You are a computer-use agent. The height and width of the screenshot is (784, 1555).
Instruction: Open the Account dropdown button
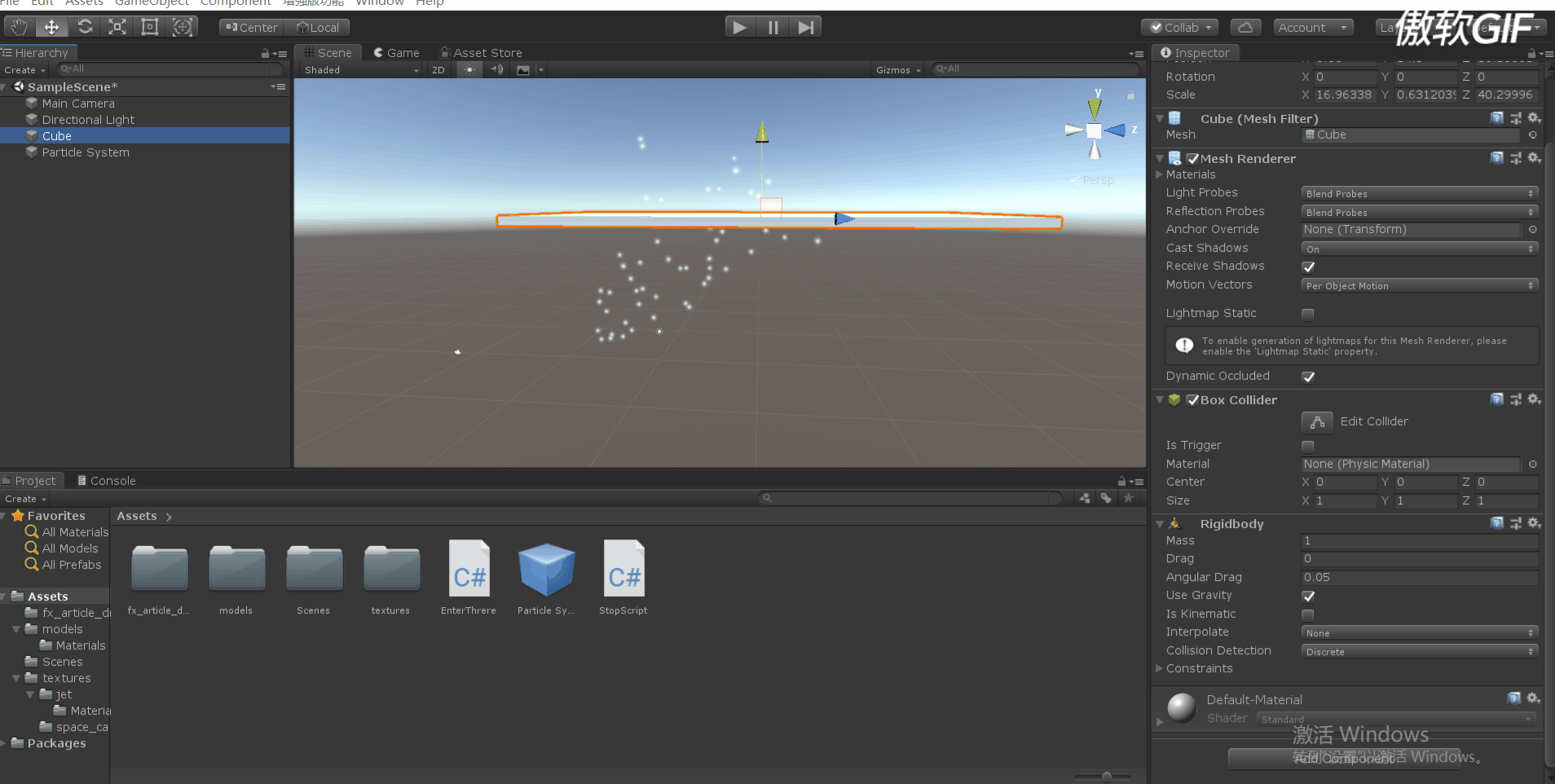(x=1313, y=27)
